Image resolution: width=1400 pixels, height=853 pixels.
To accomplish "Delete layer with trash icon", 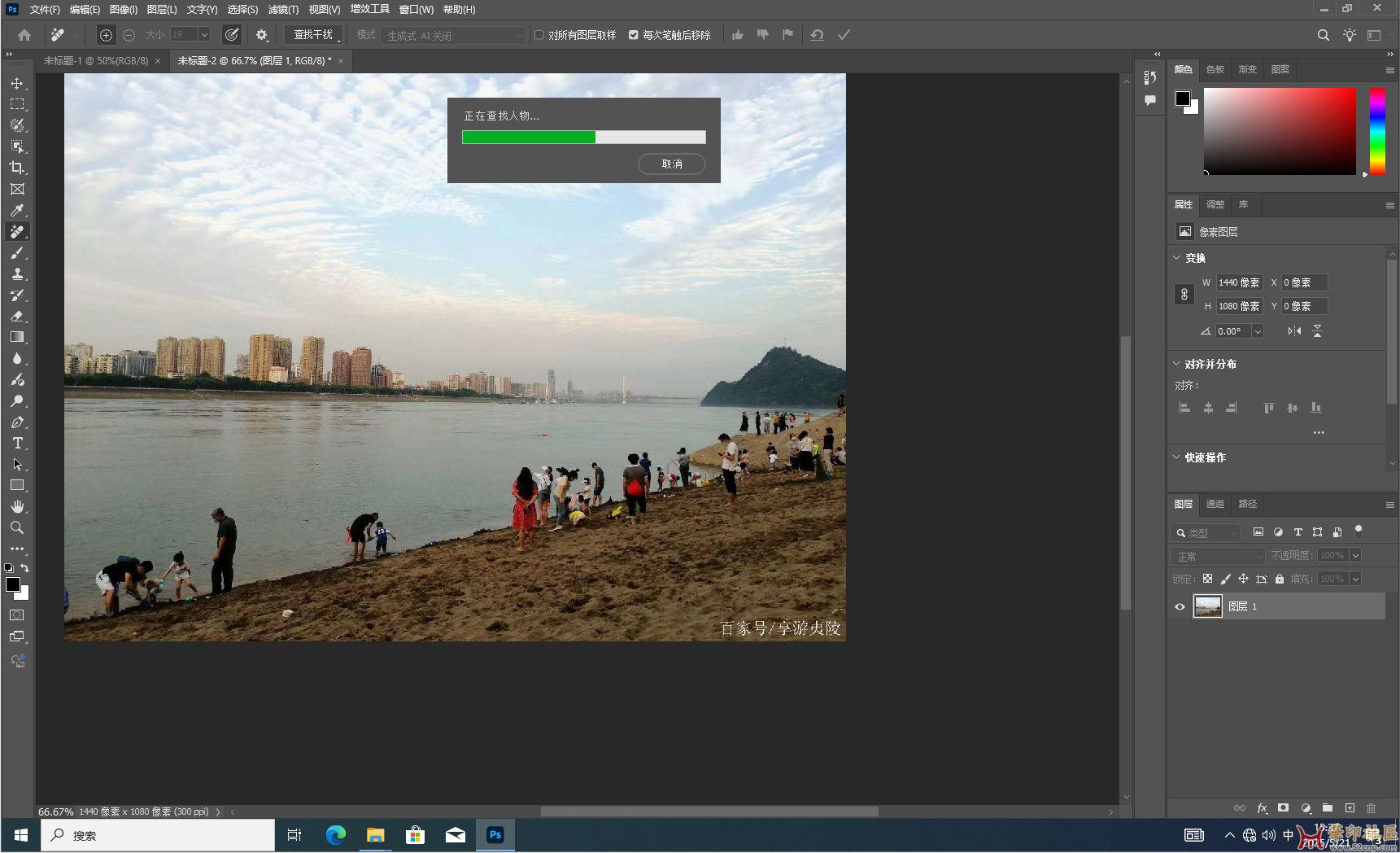I will coord(1372,808).
